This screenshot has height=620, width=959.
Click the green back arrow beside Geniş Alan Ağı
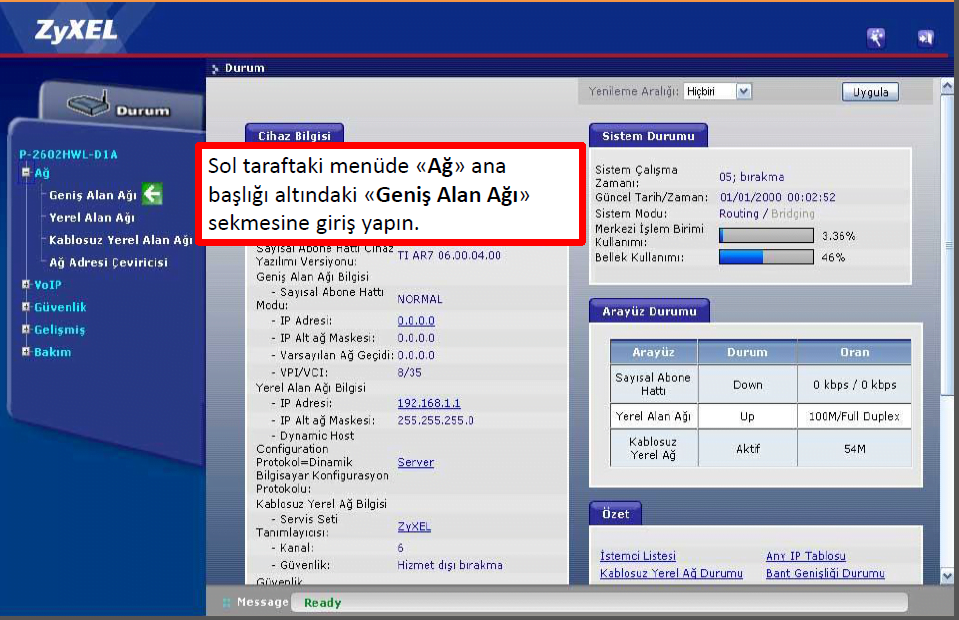(x=151, y=196)
